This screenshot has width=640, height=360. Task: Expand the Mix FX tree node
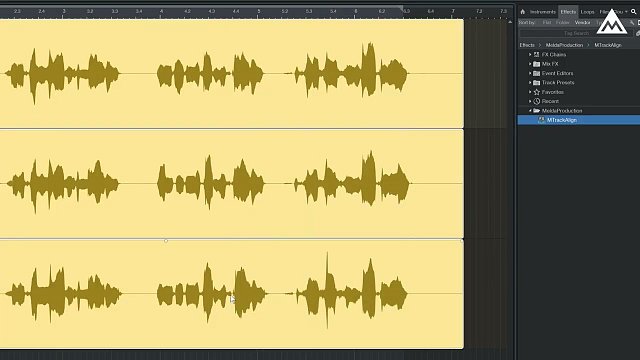point(530,64)
